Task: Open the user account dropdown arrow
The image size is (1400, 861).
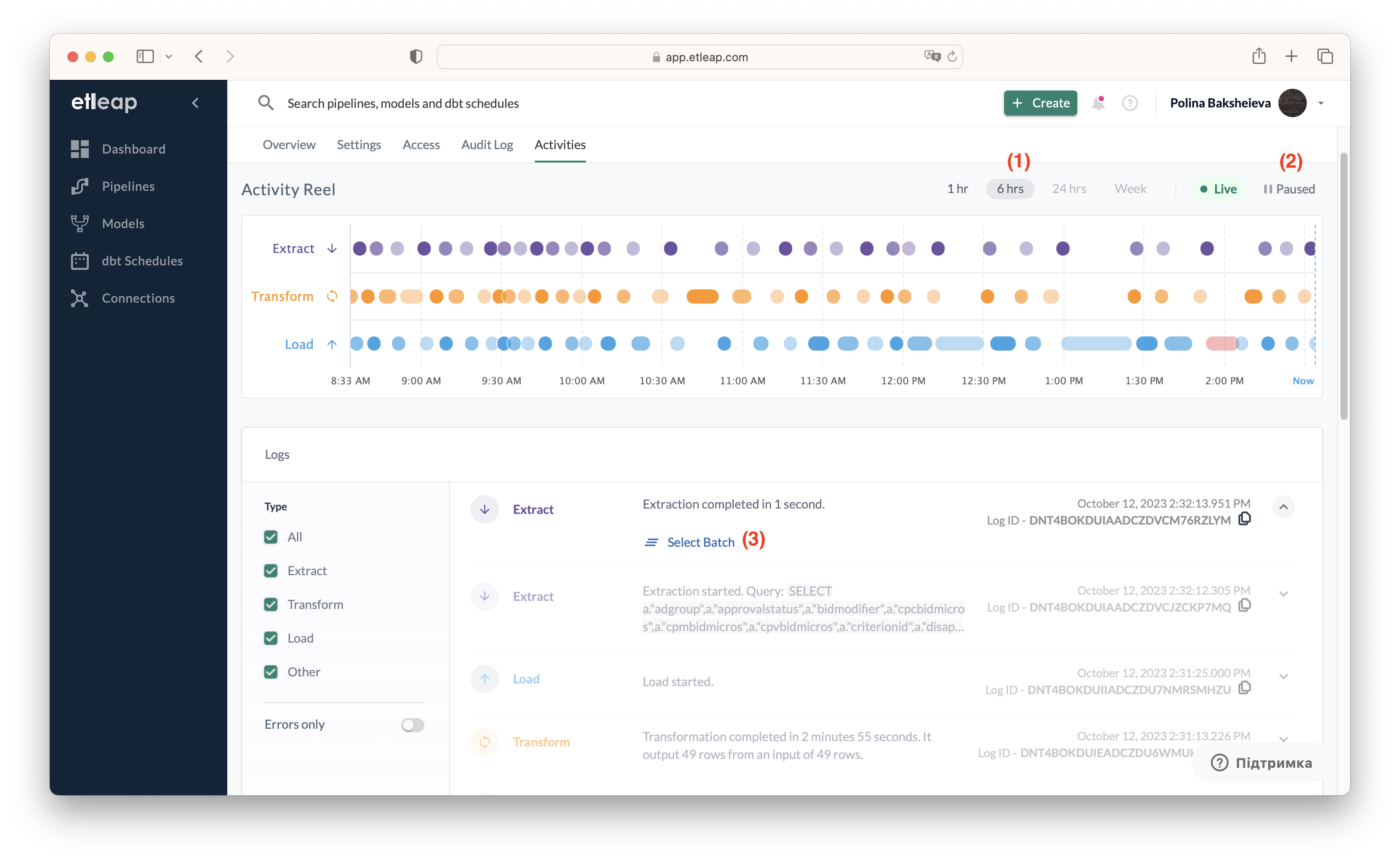Action: (1321, 103)
